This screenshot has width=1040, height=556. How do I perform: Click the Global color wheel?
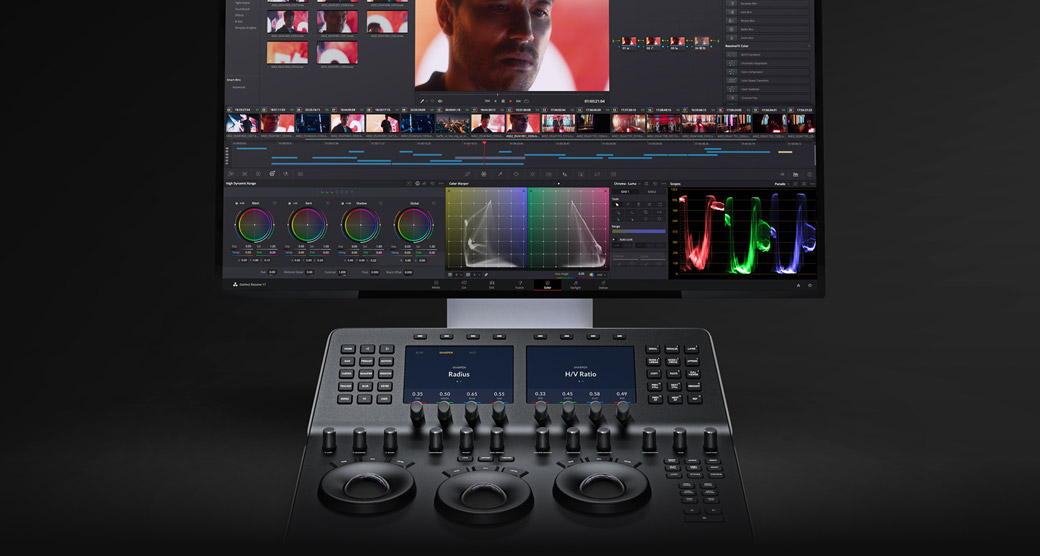click(413, 225)
